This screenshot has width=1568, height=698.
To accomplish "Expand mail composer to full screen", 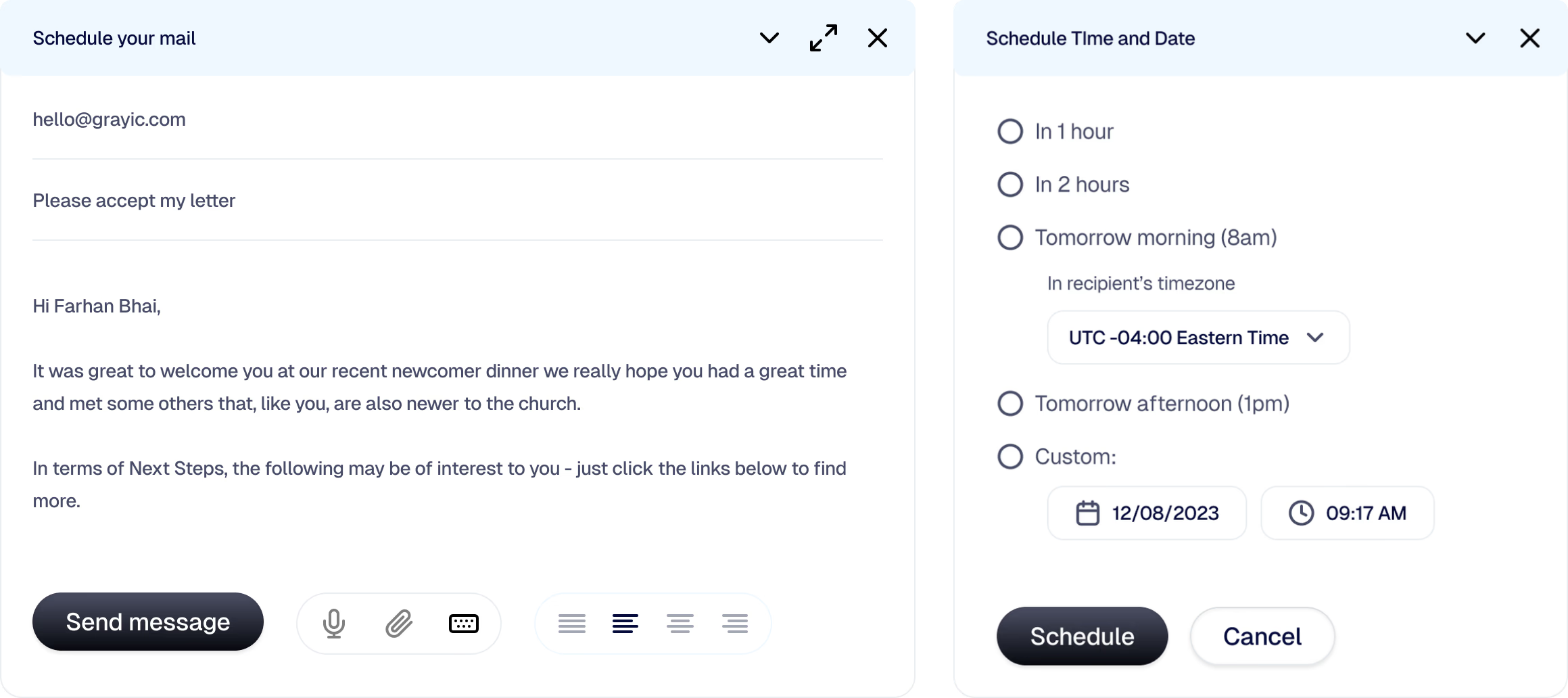I will [x=823, y=38].
